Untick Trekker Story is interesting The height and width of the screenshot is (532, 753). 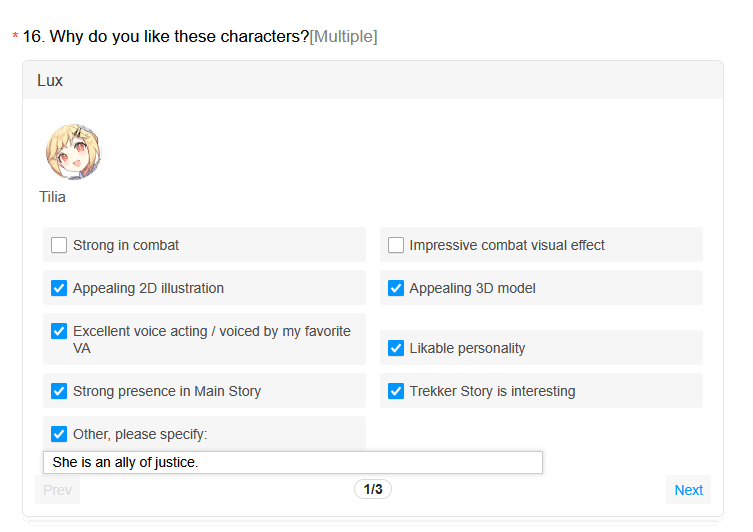pyautogui.click(x=396, y=391)
